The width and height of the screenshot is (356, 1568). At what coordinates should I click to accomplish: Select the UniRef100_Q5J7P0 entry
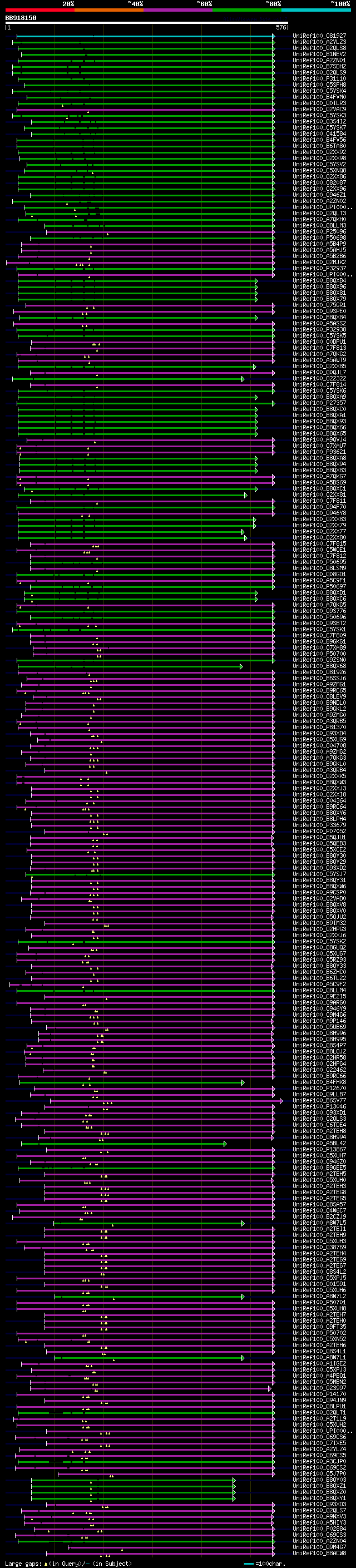click(x=319, y=1473)
